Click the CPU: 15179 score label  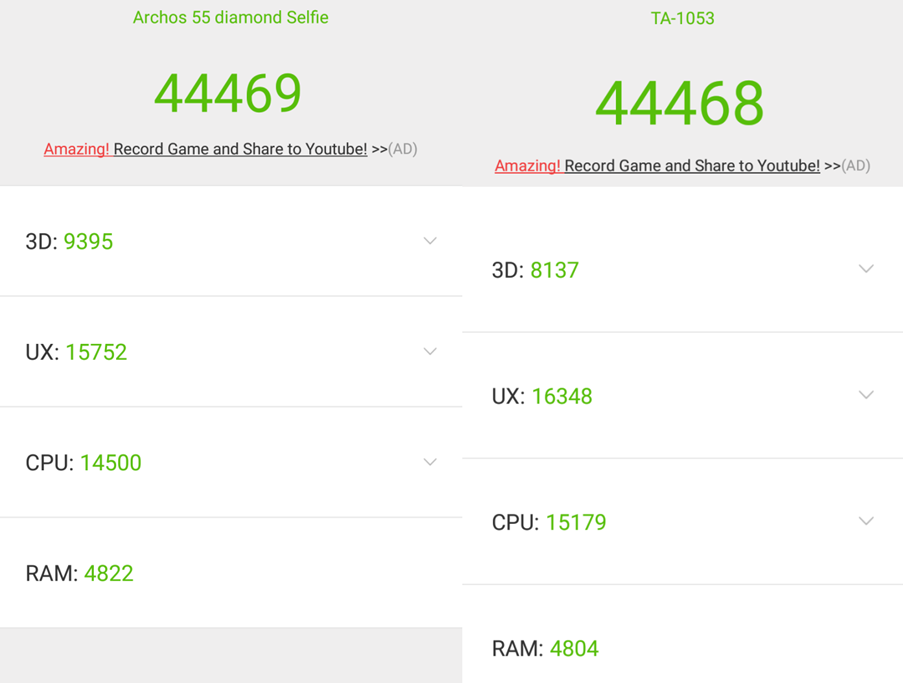click(549, 522)
